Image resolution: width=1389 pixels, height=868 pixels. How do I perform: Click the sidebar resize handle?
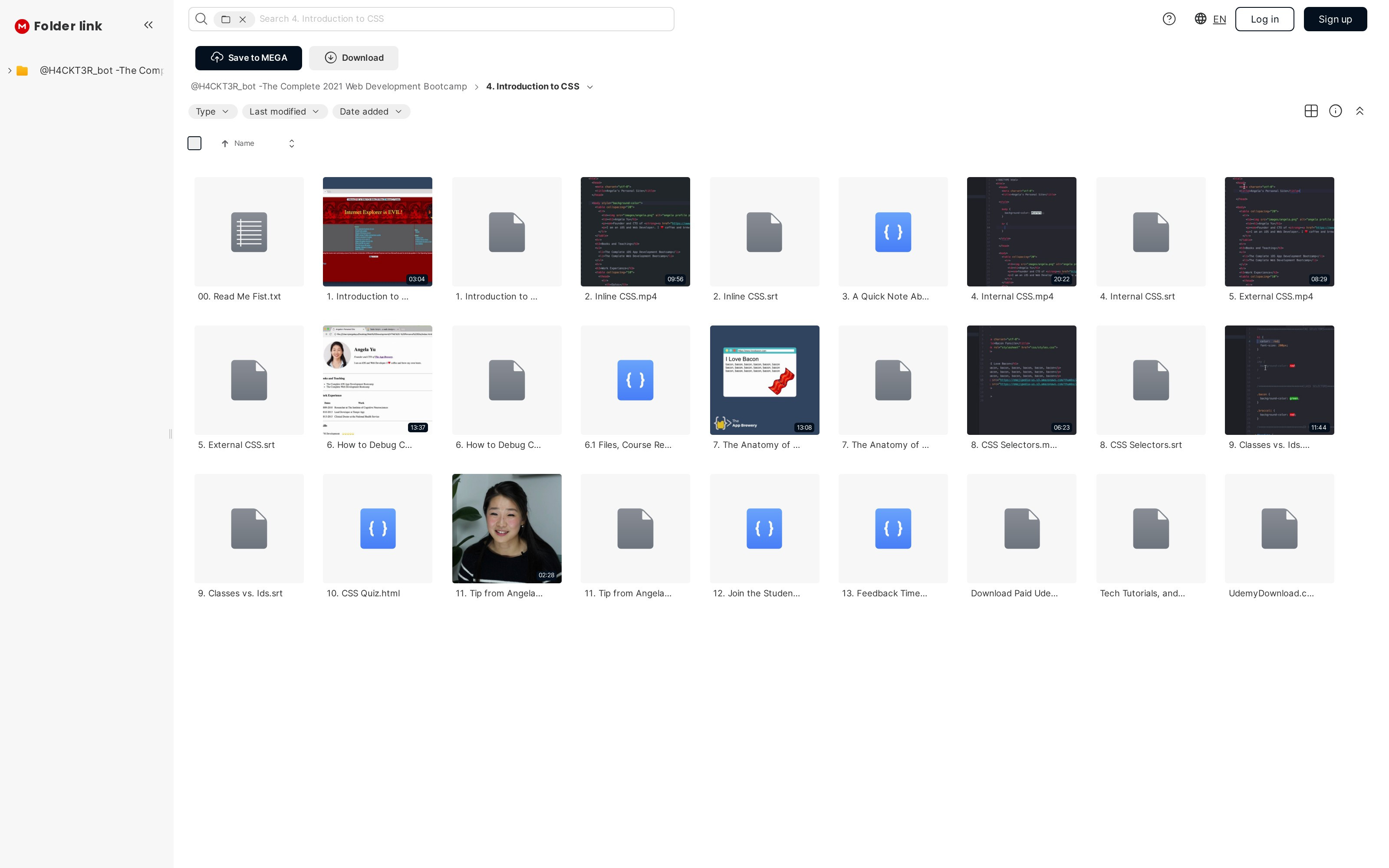171,434
